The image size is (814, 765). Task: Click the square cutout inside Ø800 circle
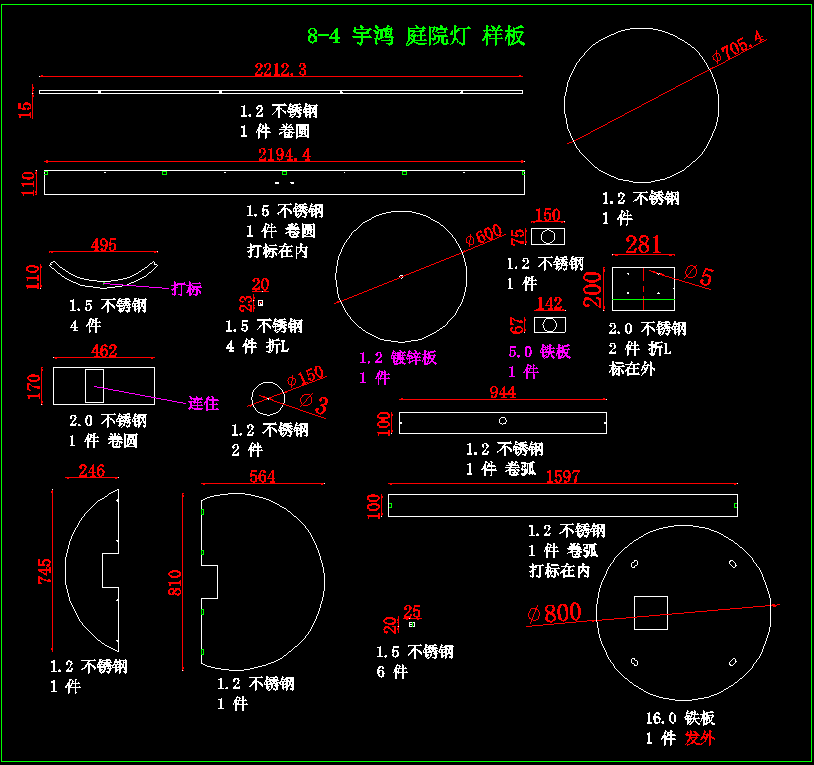tap(651, 612)
